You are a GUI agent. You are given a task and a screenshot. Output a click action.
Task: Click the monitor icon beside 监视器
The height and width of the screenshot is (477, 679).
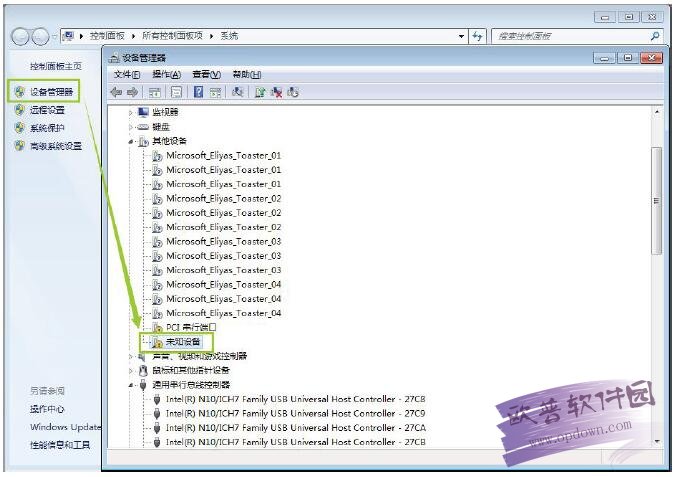point(143,112)
